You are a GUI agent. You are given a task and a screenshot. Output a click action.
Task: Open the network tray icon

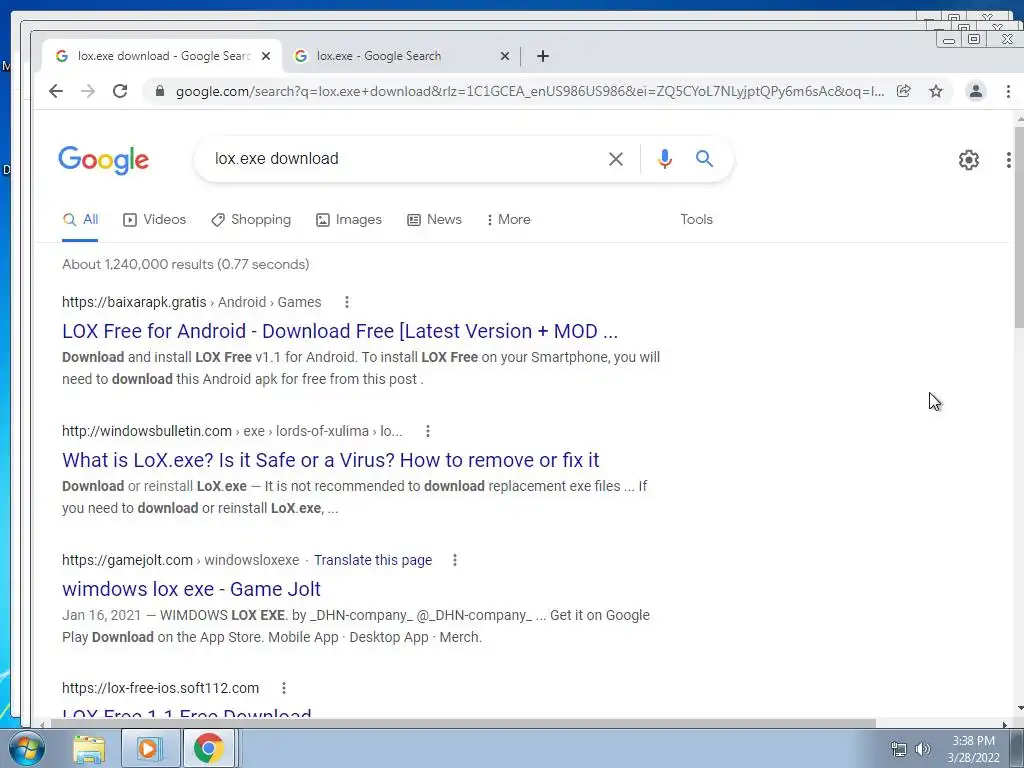pos(899,750)
